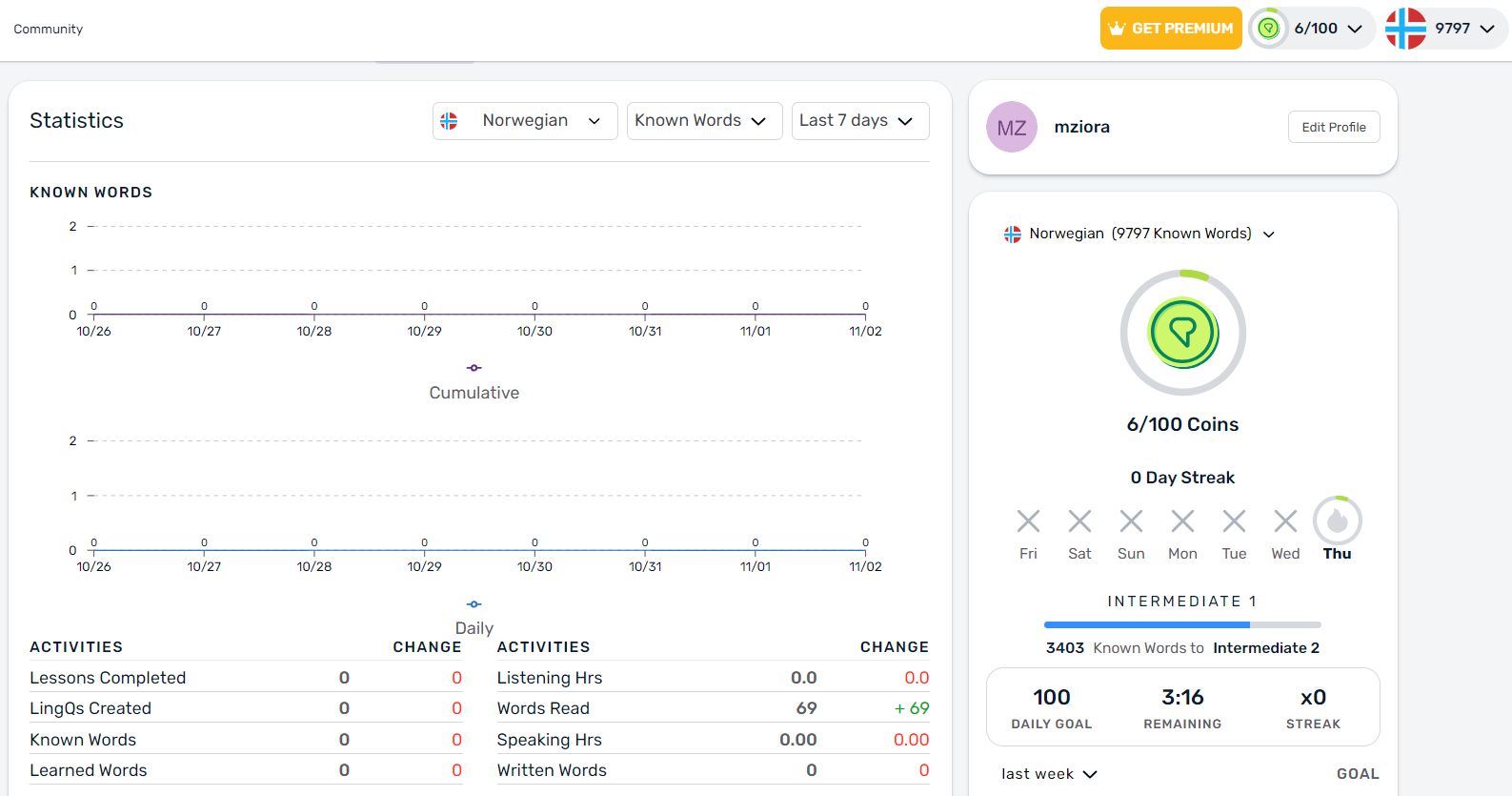Click the Learned Words row label
Image resolution: width=1512 pixels, height=796 pixels.
pos(89,770)
